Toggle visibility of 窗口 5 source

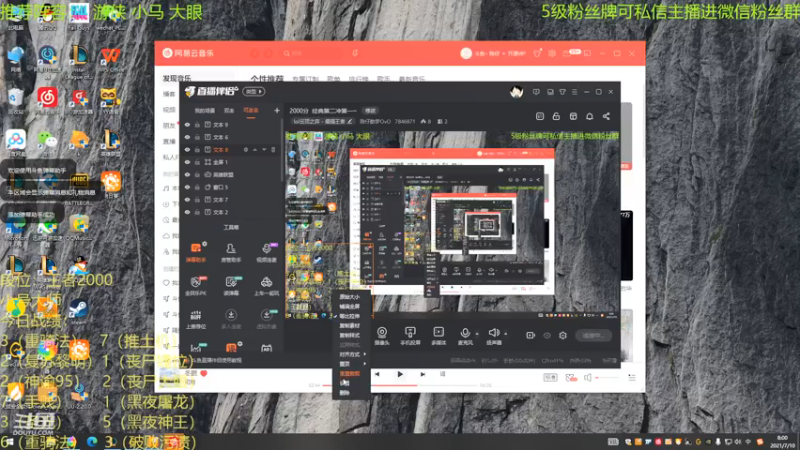point(187,187)
